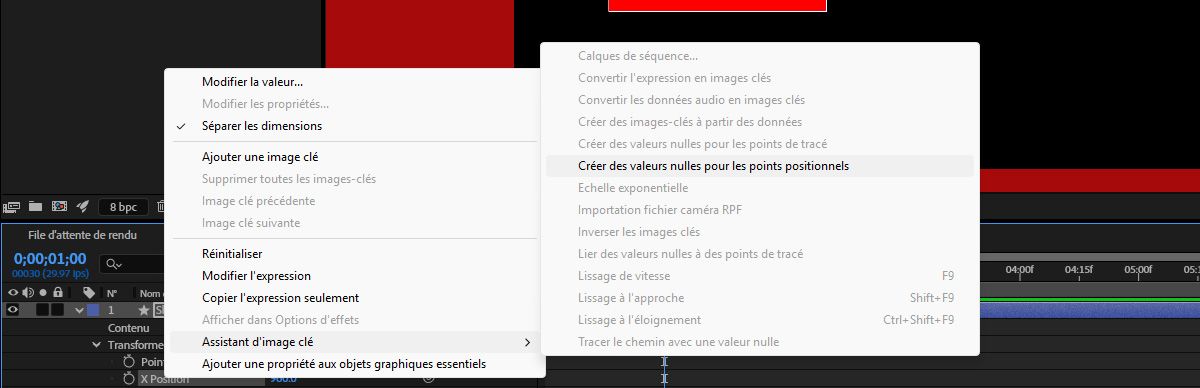
Task: Hide layer 1 with its eye toggle
Action: point(13,310)
